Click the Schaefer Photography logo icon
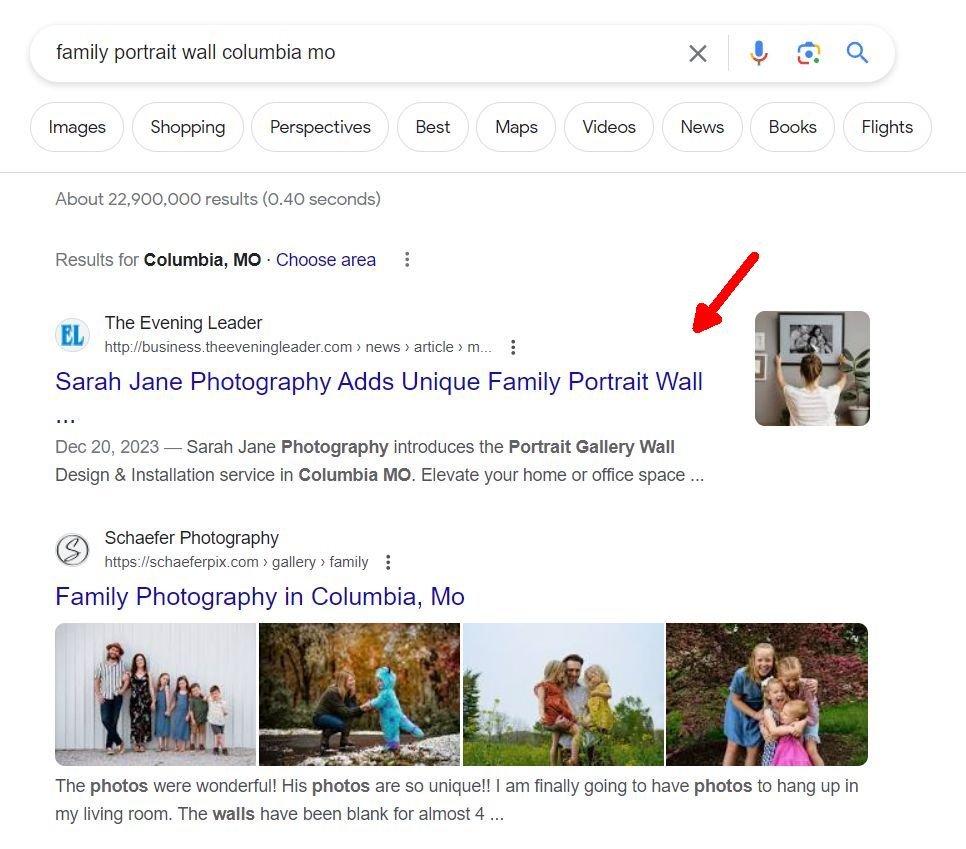This screenshot has height=849, width=966. pyautogui.click(x=73, y=550)
